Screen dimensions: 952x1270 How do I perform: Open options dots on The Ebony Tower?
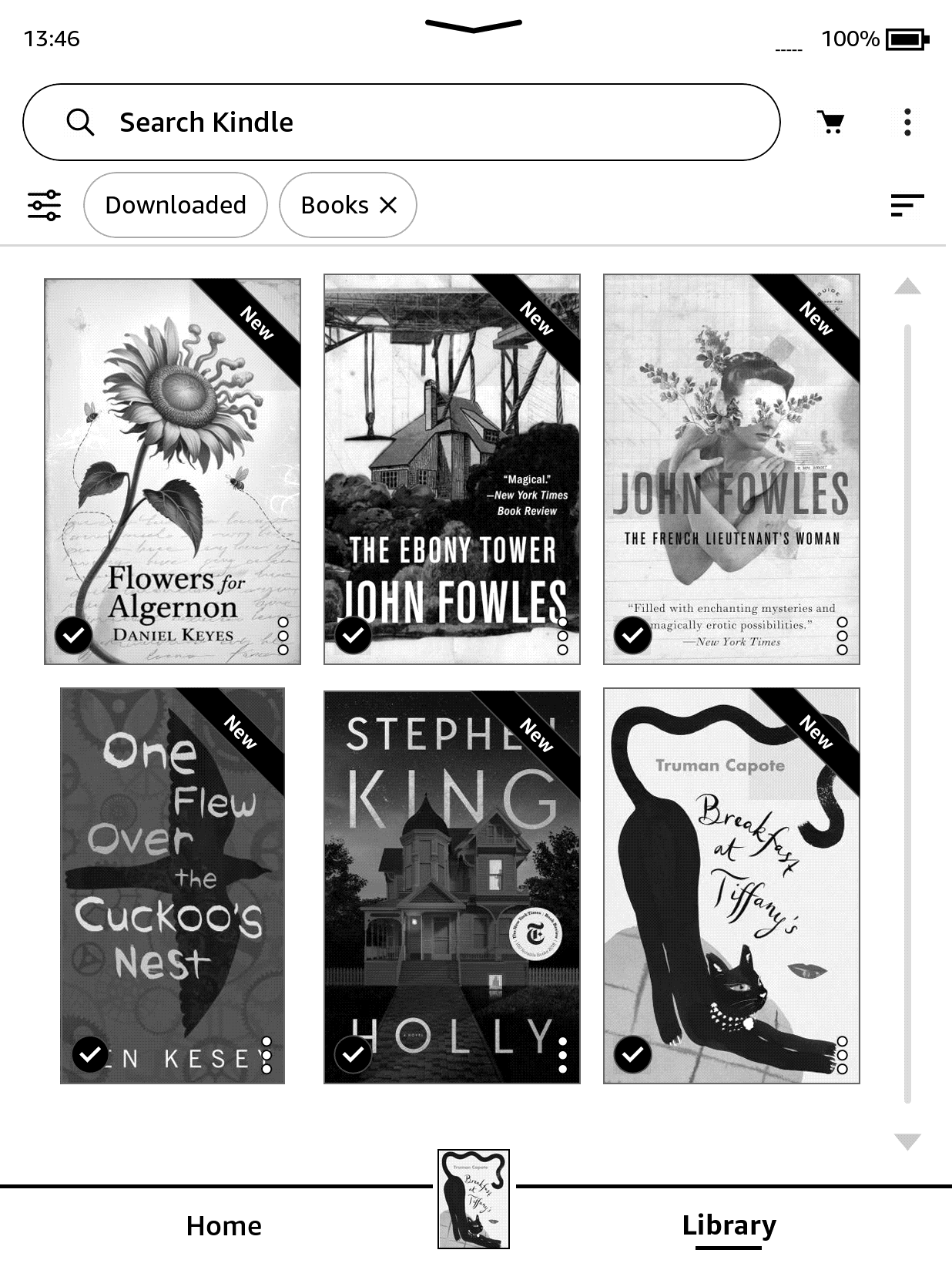point(562,636)
